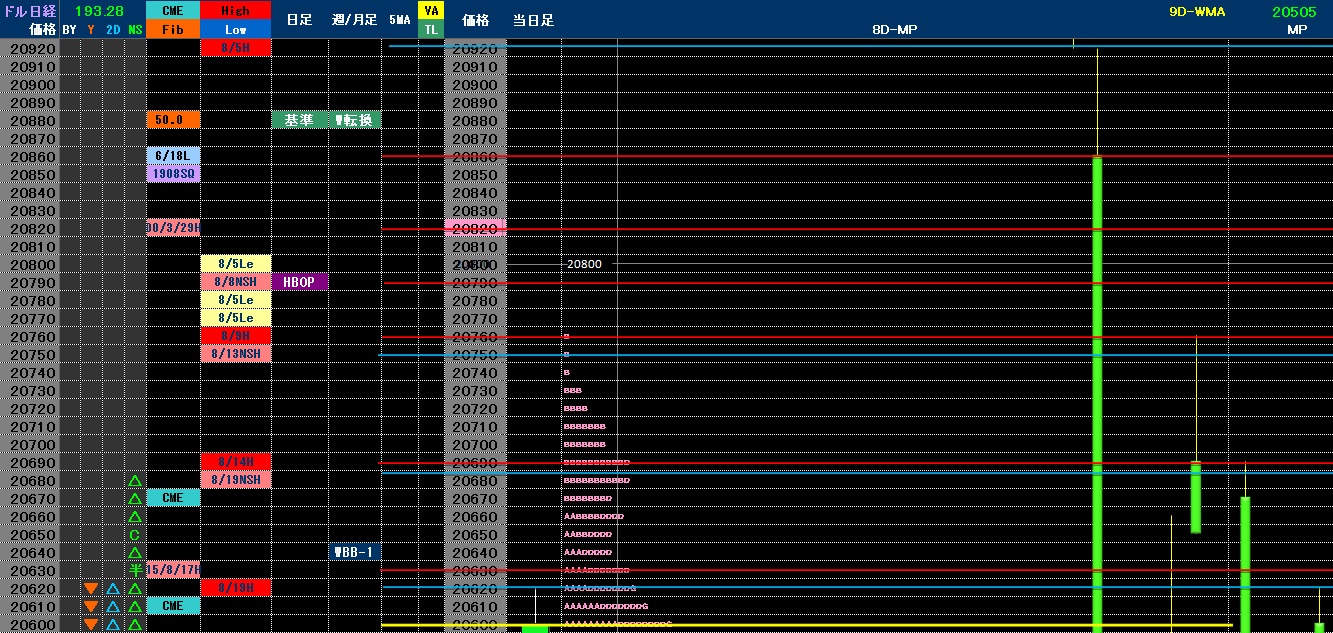Viewport: 1333px width, 633px height.
Task: Click the ドル日経 title label
Action: (28, 10)
